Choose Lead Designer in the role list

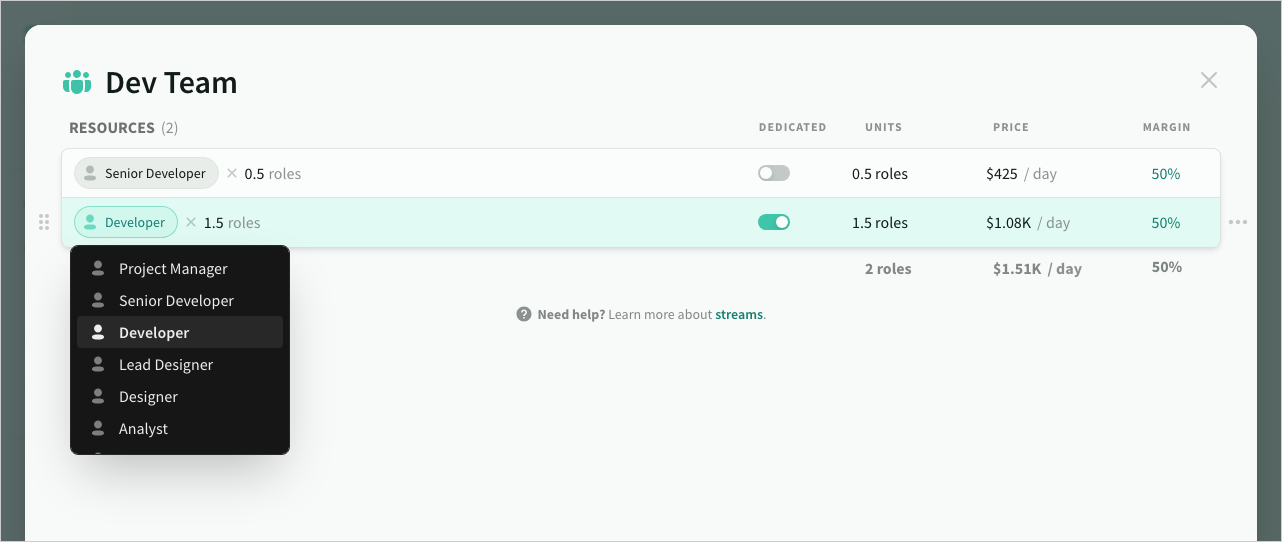(x=166, y=364)
